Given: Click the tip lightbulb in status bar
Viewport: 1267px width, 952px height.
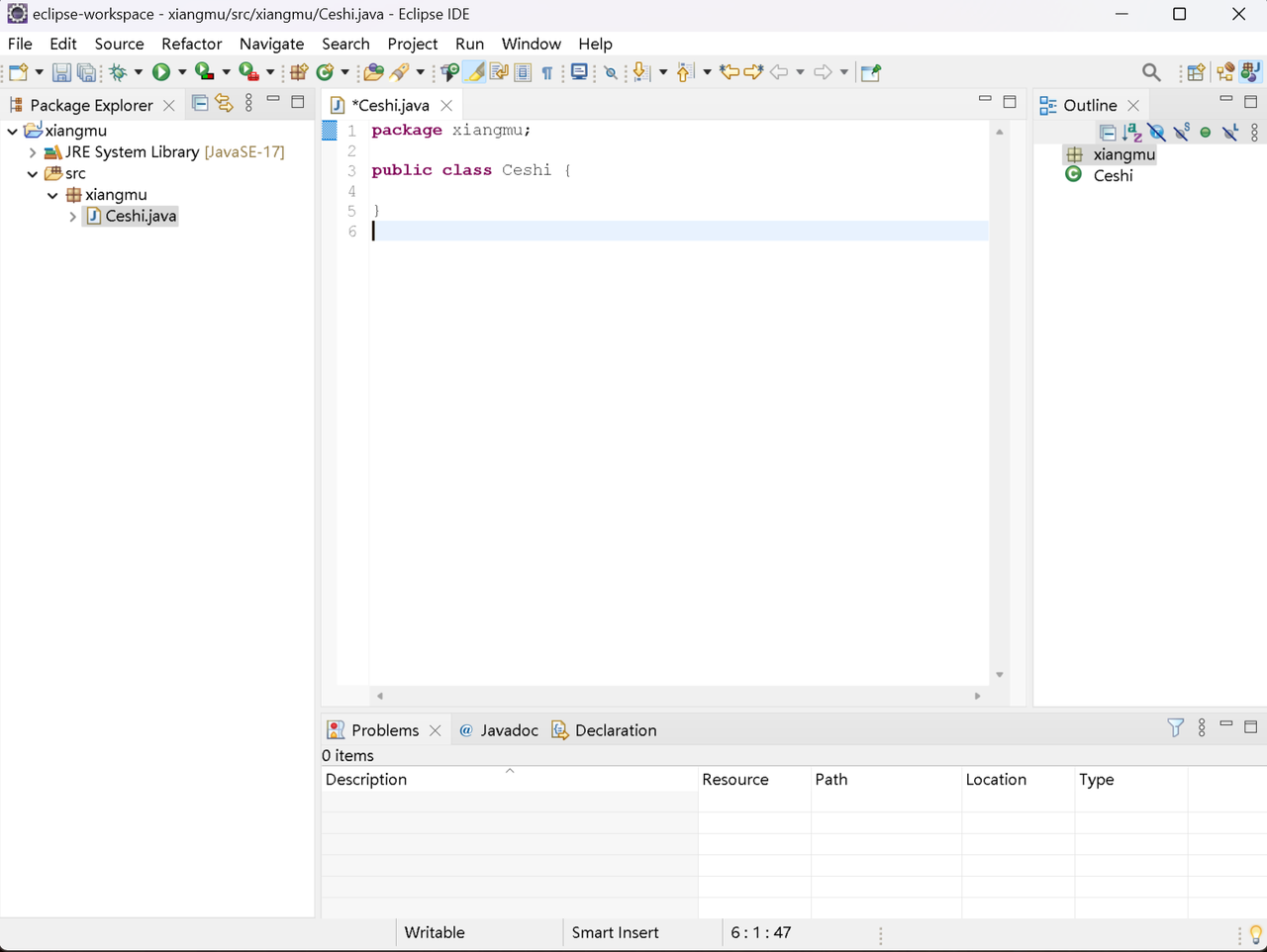Looking at the screenshot, I should (x=1256, y=934).
